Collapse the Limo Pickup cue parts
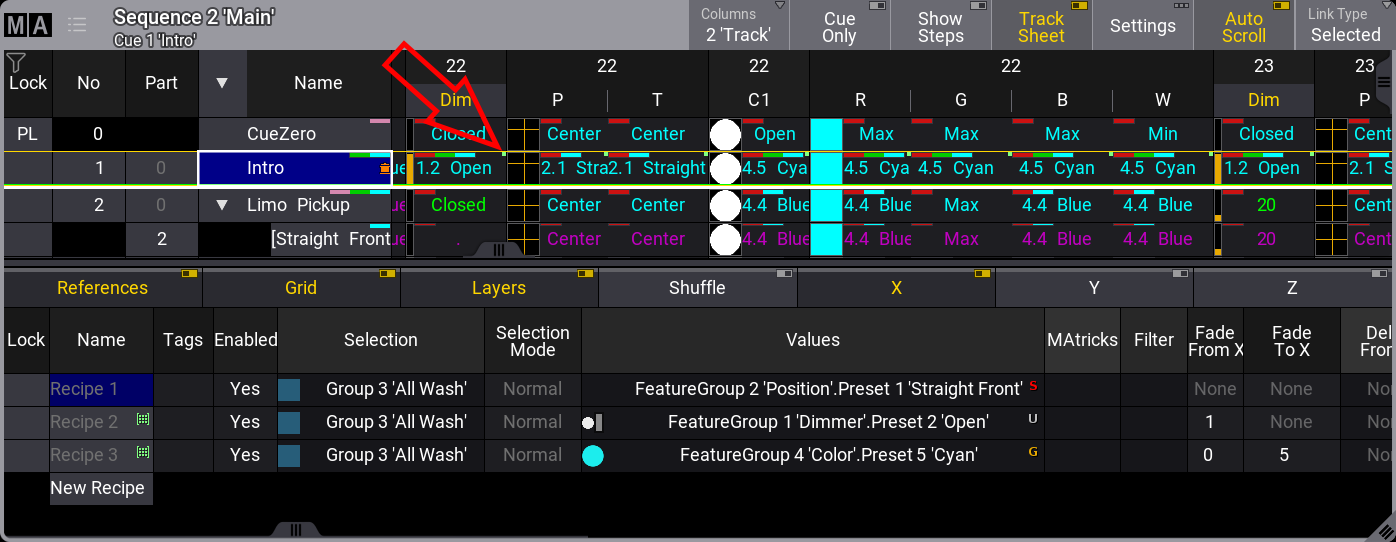This screenshot has width=1396, height=542. [x=221, y=205]
